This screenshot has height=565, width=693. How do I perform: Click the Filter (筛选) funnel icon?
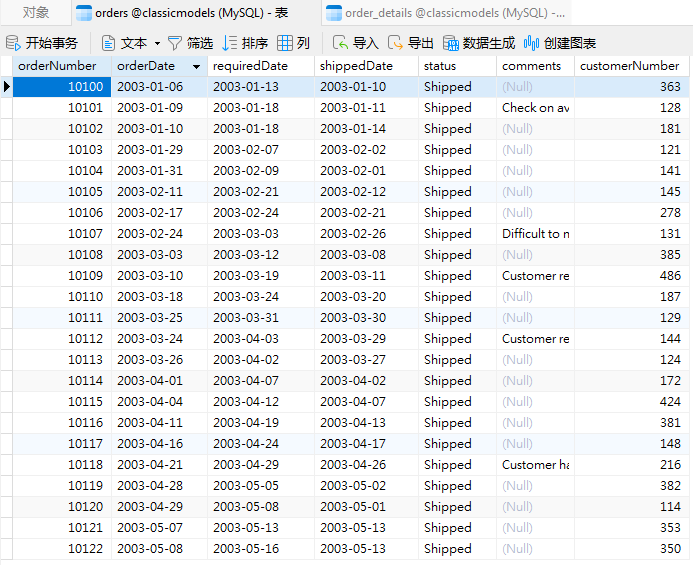175,43
